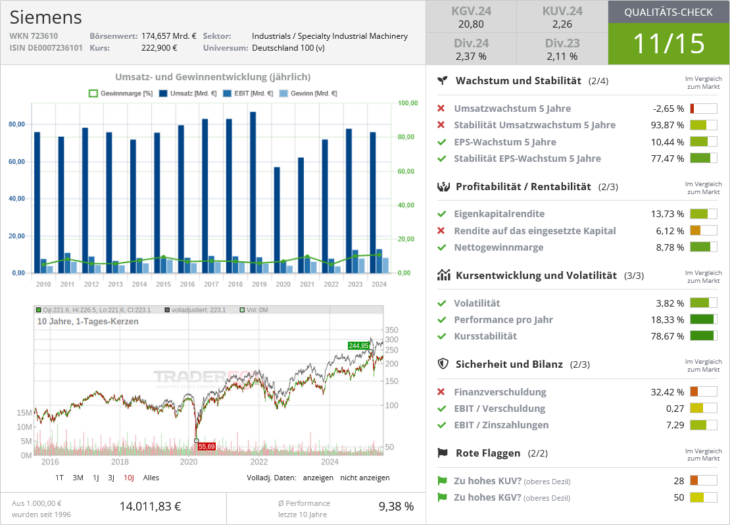
Task: Click the Div.23 dividend tile
Action: pos(562,49)
